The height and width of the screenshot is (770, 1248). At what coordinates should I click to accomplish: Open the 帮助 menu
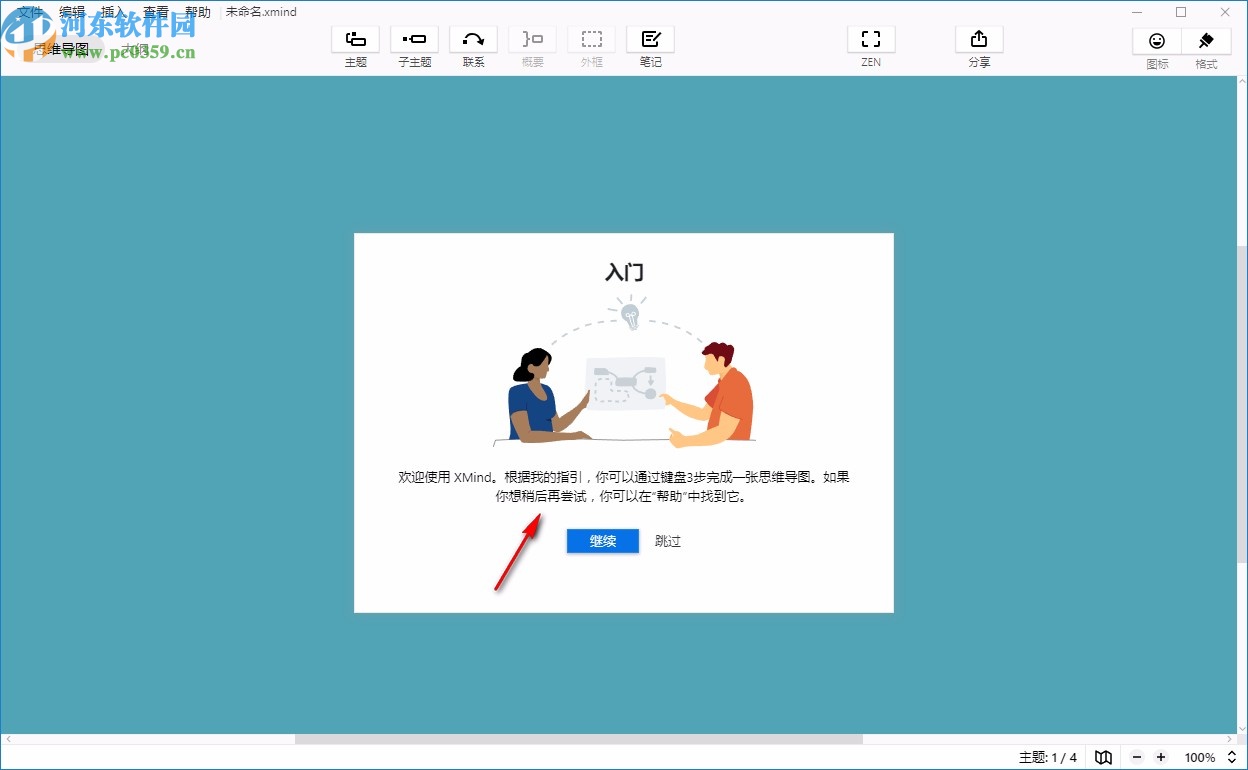(x=198, y=11)
